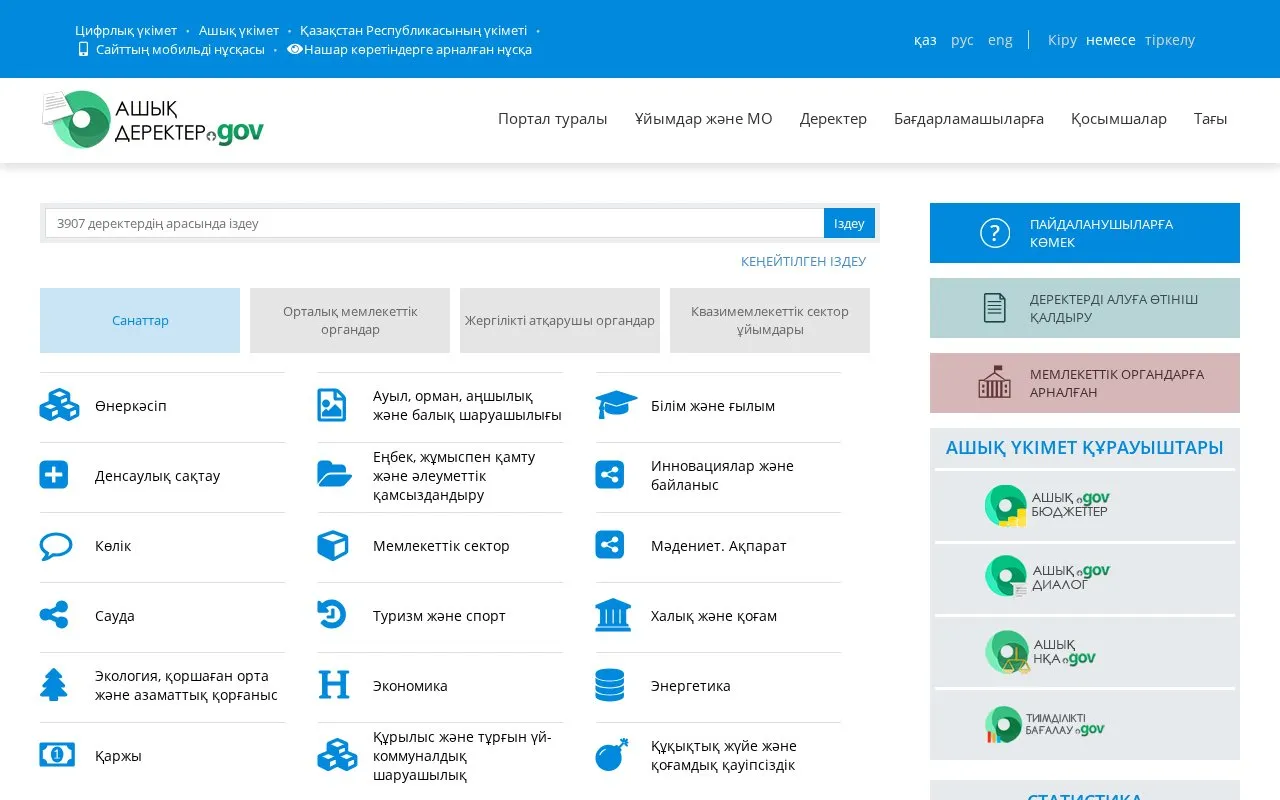Switch to Жергілікті атқарушы органдар tab
The width and height of the screenshot is (1280, 800).
click(x=560, y=320)
